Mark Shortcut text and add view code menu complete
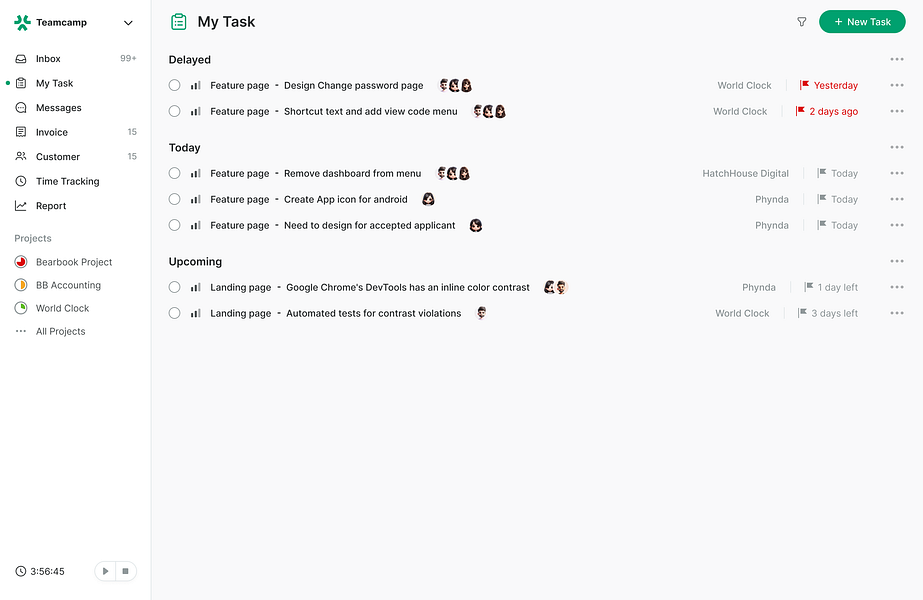Viewport: 923px width, 600px height. pyautogui.click(x=174, y=111)
